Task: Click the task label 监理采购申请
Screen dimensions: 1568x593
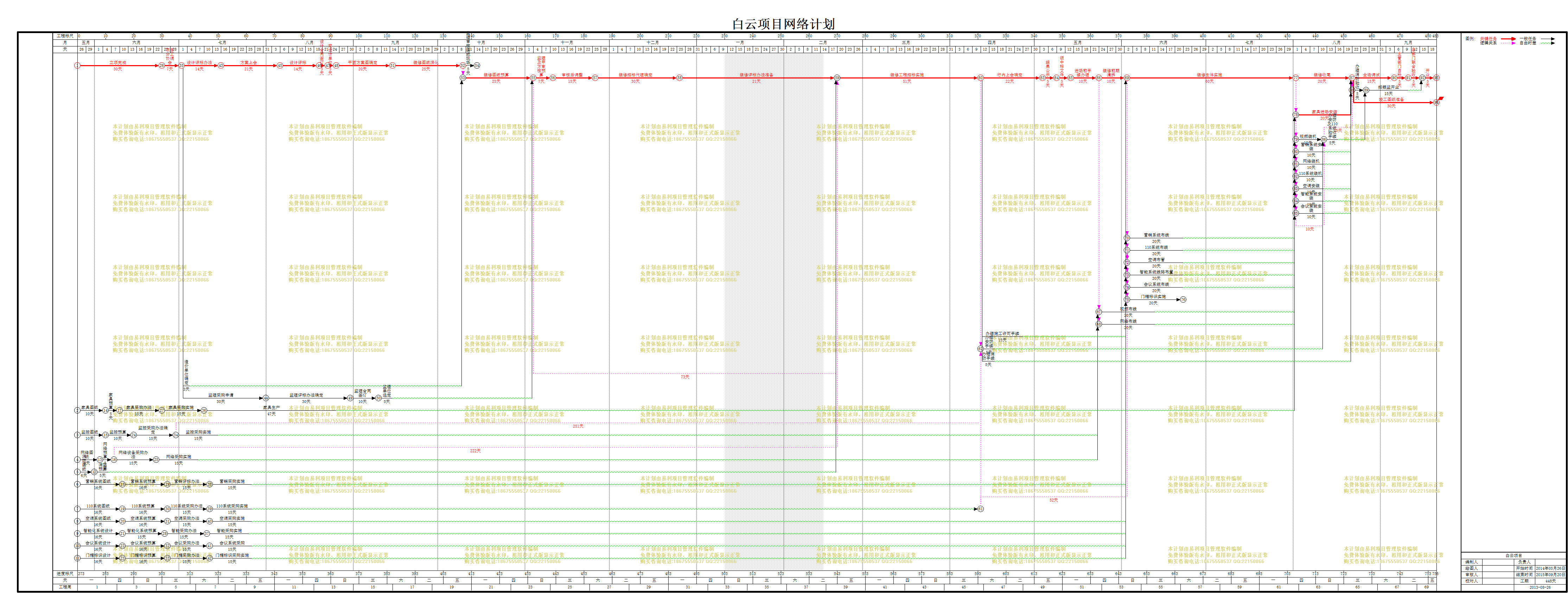Action: (x=221, y=395)
